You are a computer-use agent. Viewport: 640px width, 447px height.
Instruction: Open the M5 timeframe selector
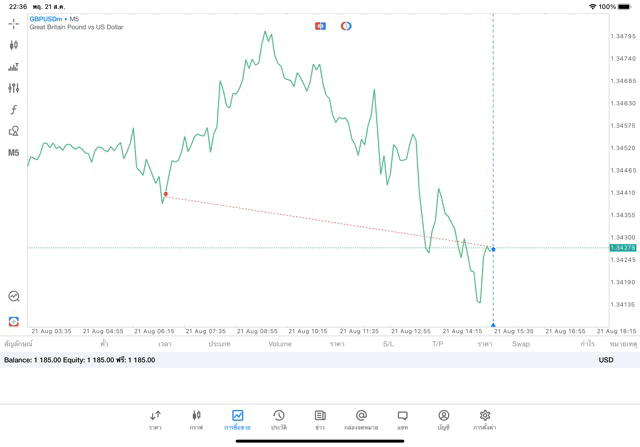(13, 153)
